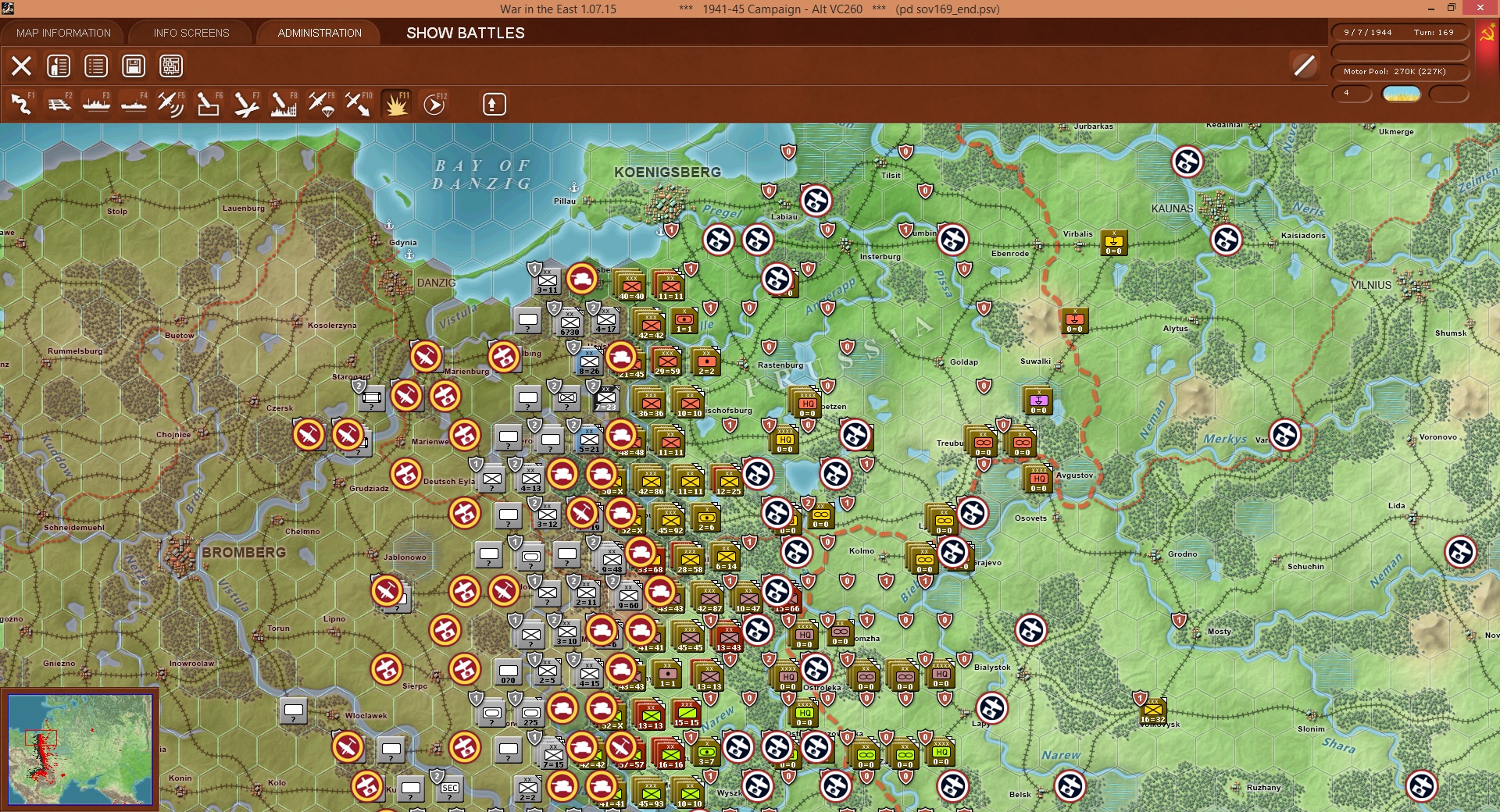The image size is (1500, 812).
Task: Click the Bialystok town label
Action: point(992,667)
